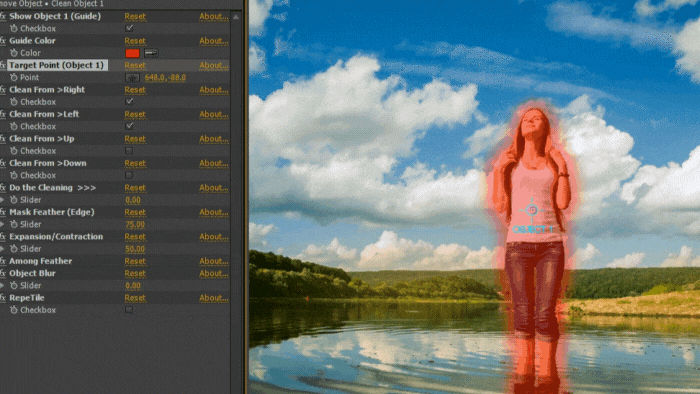This screenshot has height=394, width=700.
Task: Click the Expansion/Contraction value 50.00
Action: pos(135,249)
